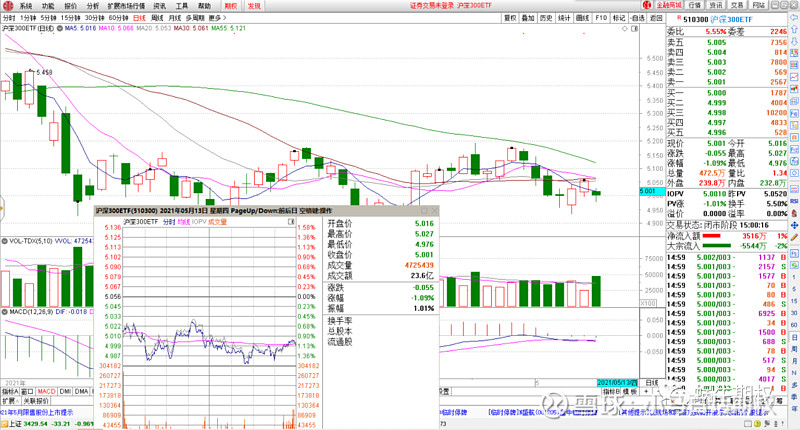800x430 pixels.
Task: Select the 30分钟 period
Action: point(95,18)
